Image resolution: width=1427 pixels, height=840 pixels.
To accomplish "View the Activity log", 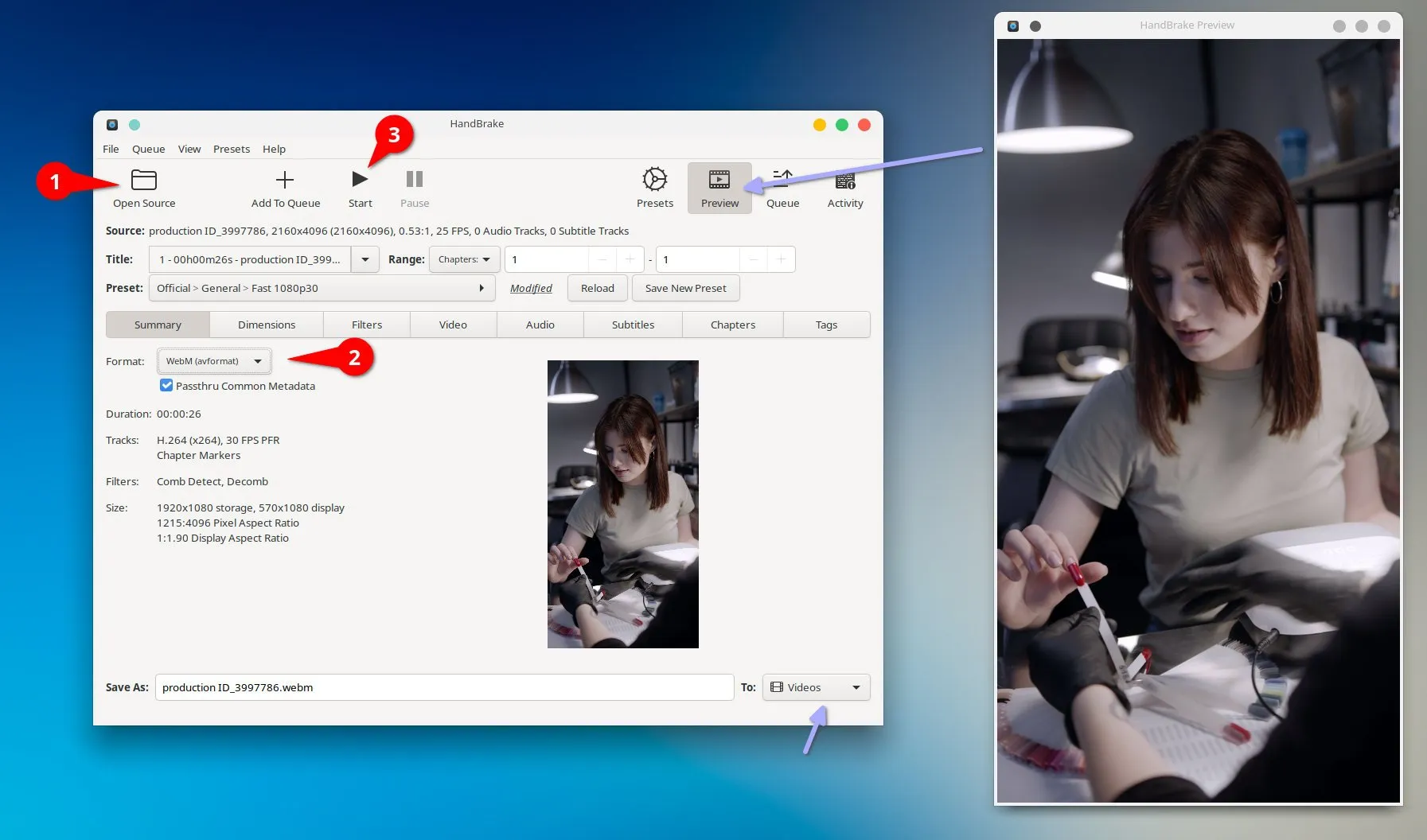I will tap(845, 188).
